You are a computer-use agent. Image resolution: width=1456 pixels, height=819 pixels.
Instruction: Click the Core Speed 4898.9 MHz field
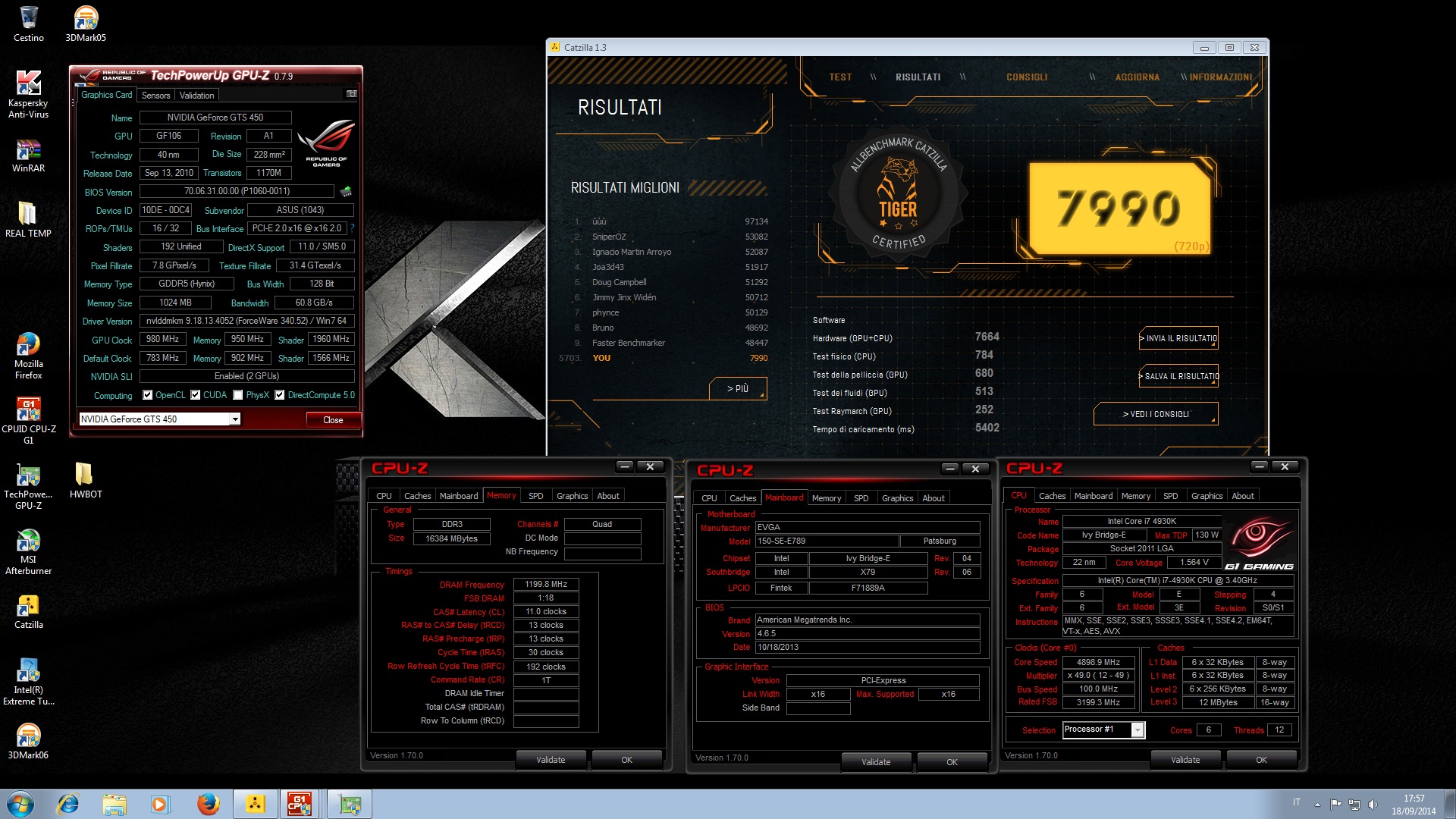tap(1098, 662)
